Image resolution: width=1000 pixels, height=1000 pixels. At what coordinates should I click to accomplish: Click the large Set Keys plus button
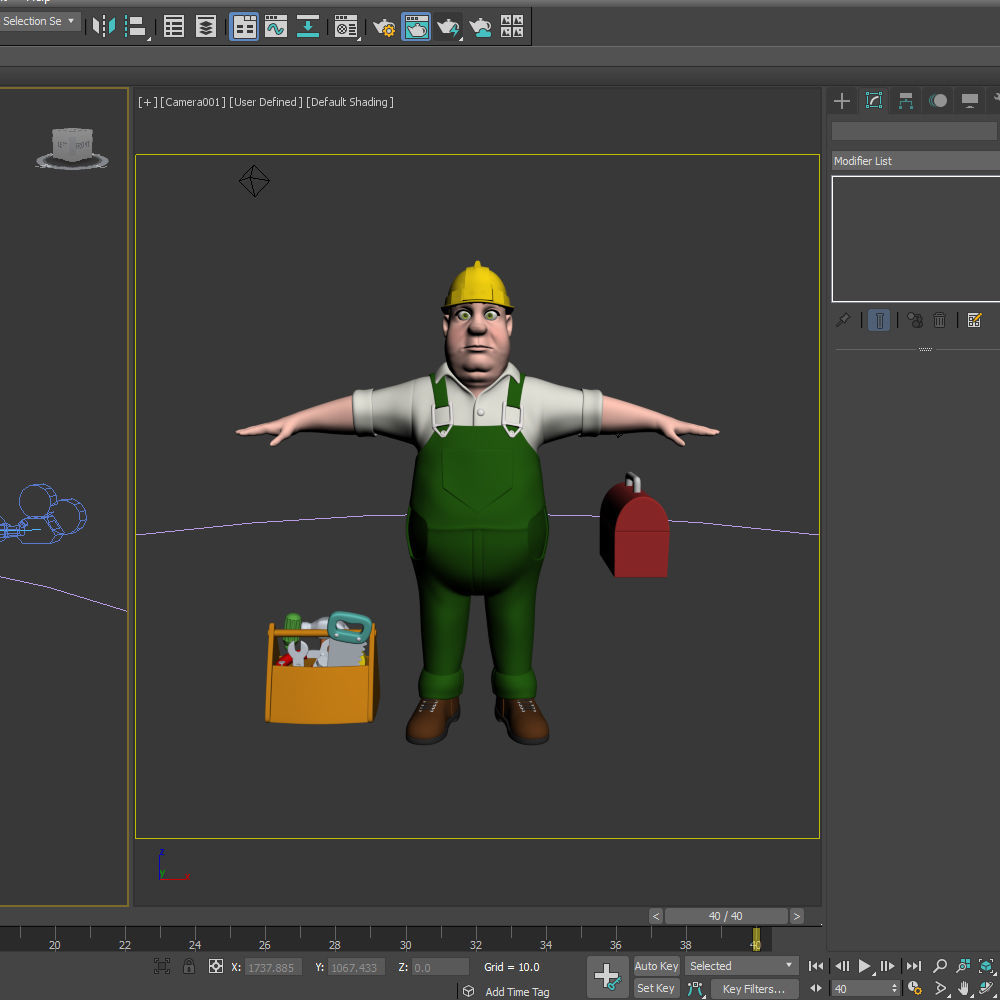[607, 976]
